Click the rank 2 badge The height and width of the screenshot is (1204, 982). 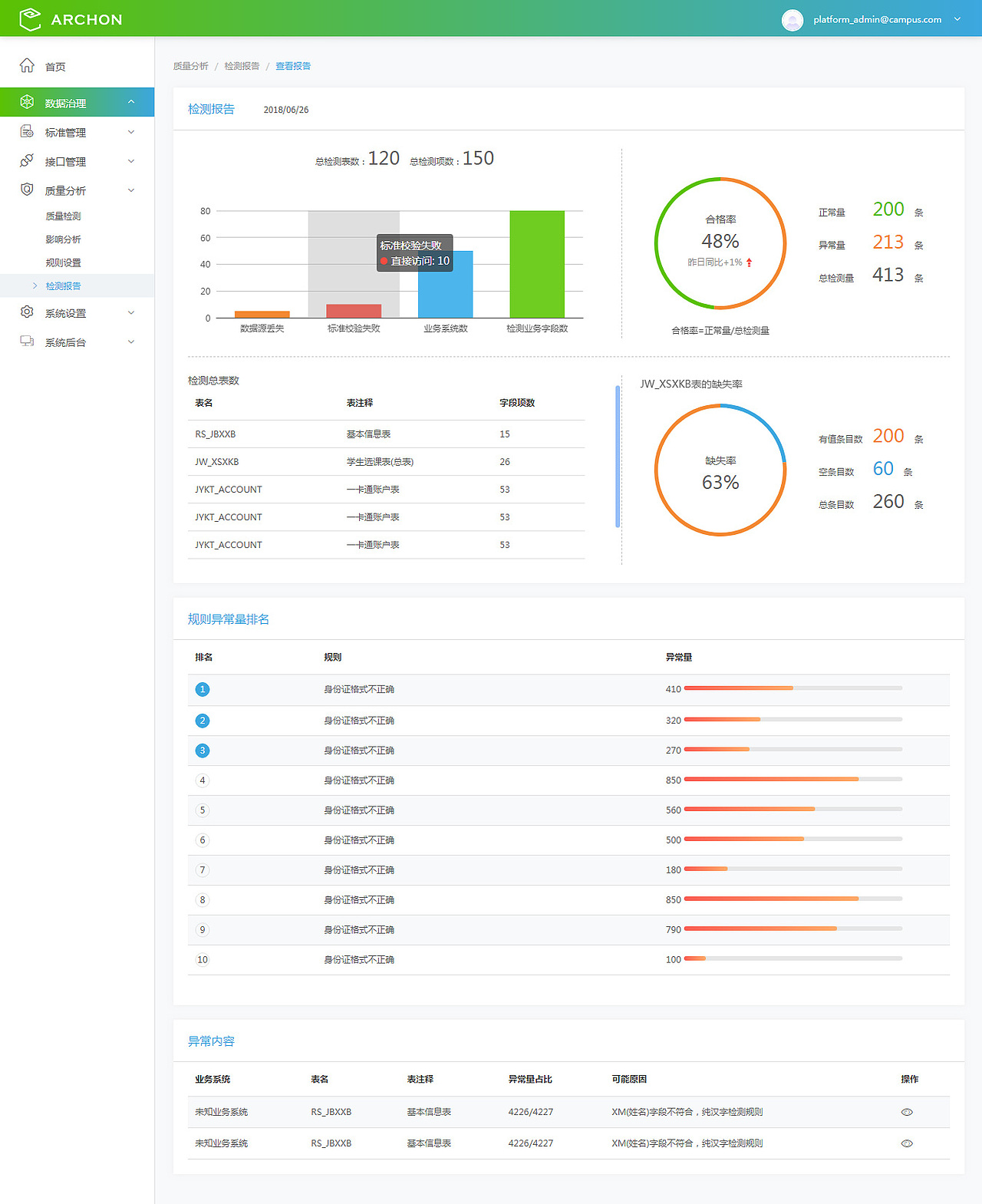click(203, 721)
